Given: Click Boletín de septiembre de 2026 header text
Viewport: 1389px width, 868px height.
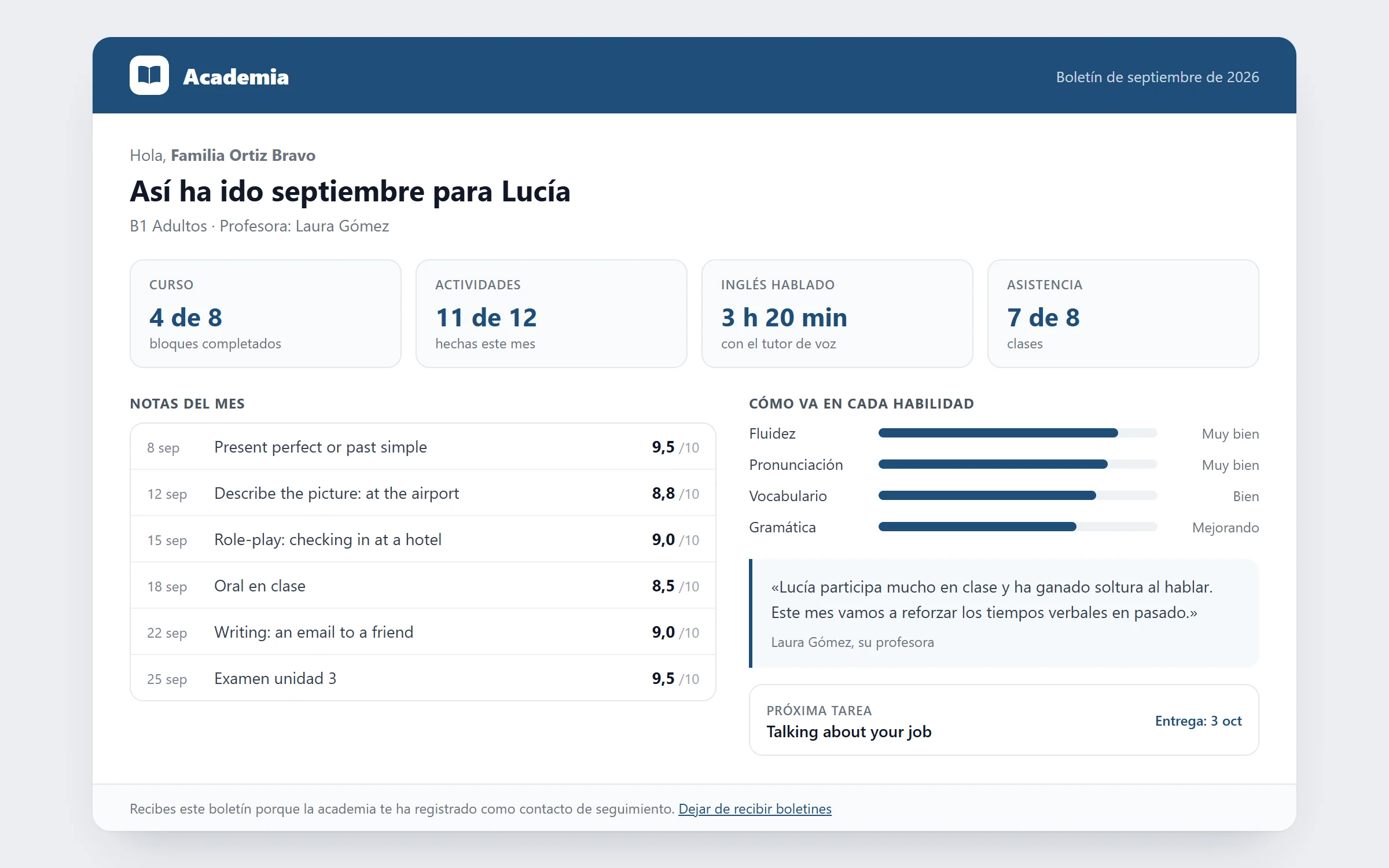Looking at the screenshot, I should [1157, 77].
